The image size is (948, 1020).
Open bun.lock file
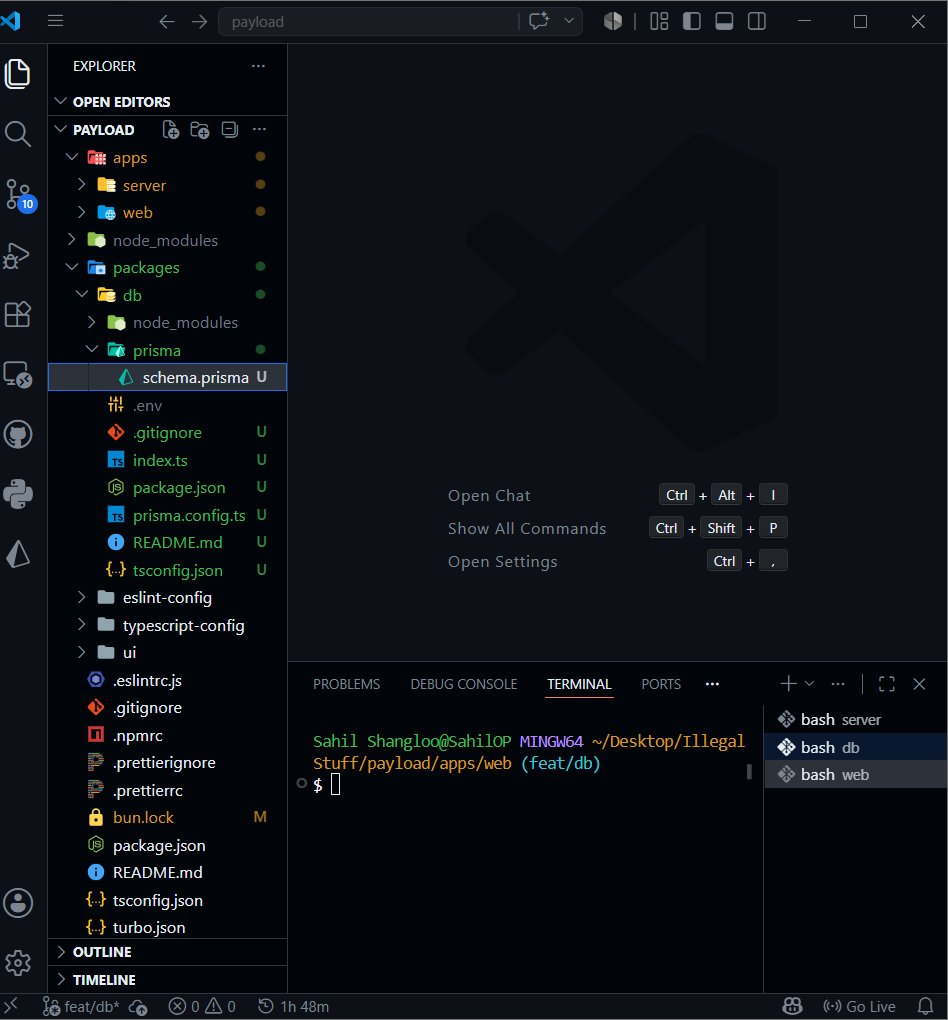coord(168,817)
